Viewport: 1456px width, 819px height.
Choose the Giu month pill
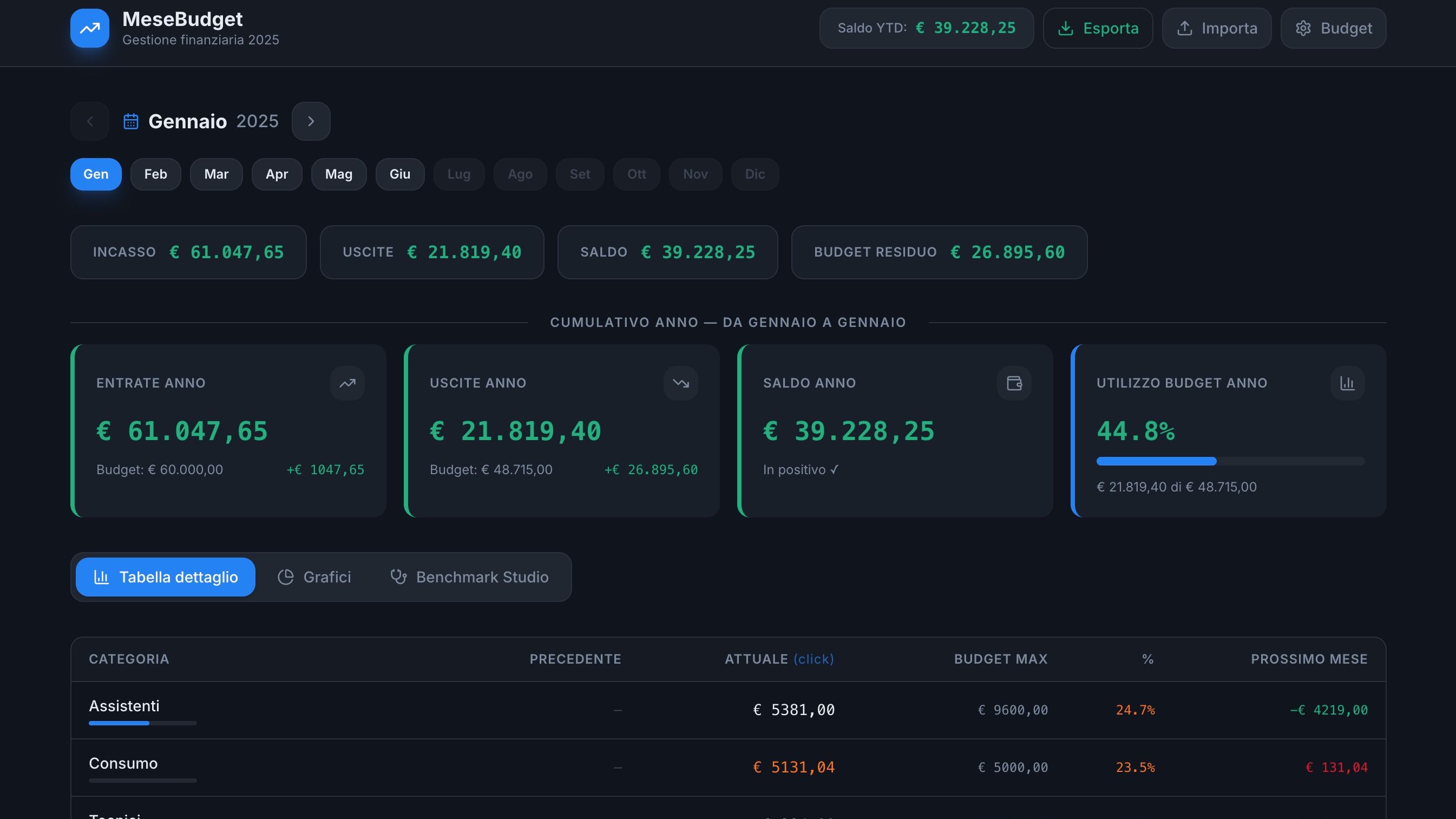point(400,174)
